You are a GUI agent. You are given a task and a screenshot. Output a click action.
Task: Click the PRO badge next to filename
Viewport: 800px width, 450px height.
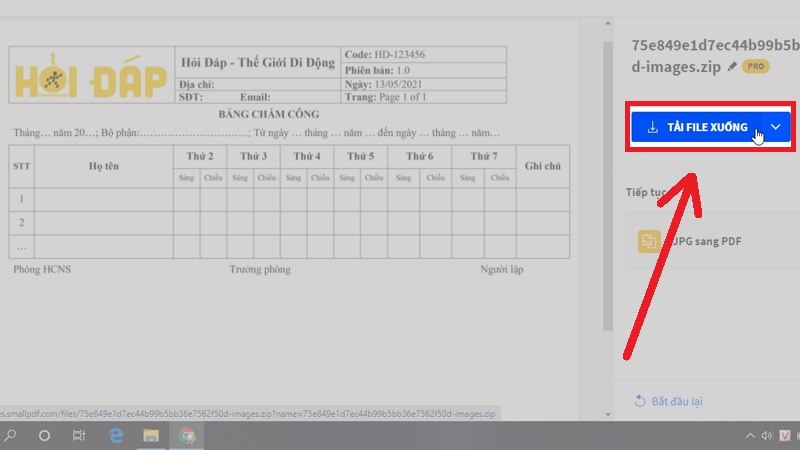755,65
